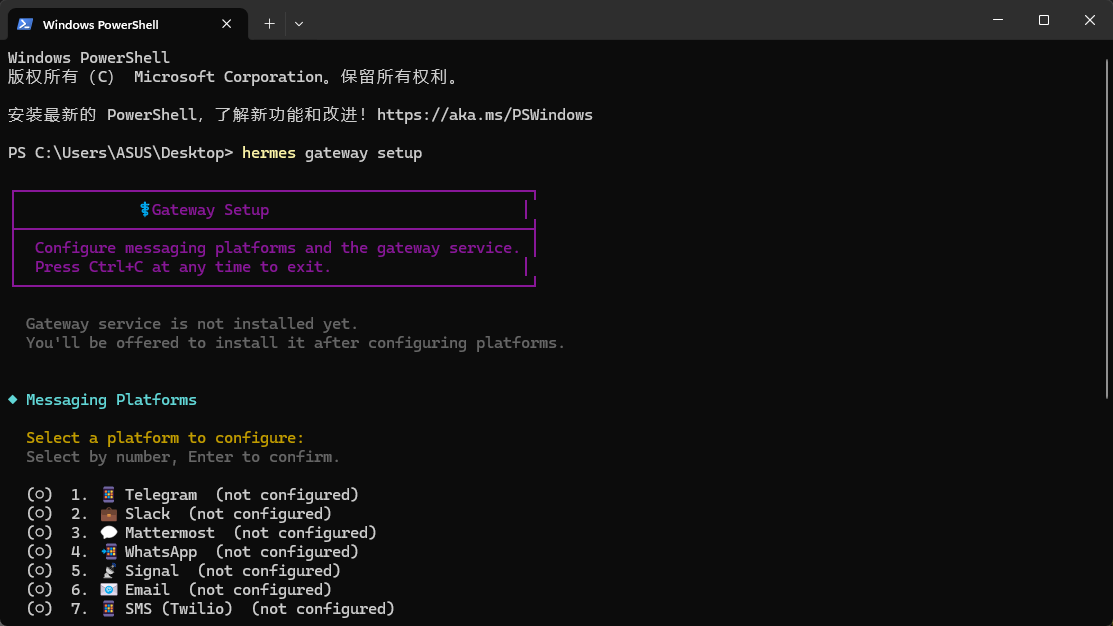Click the Telegram phone icon

click(x=109, y=495)
